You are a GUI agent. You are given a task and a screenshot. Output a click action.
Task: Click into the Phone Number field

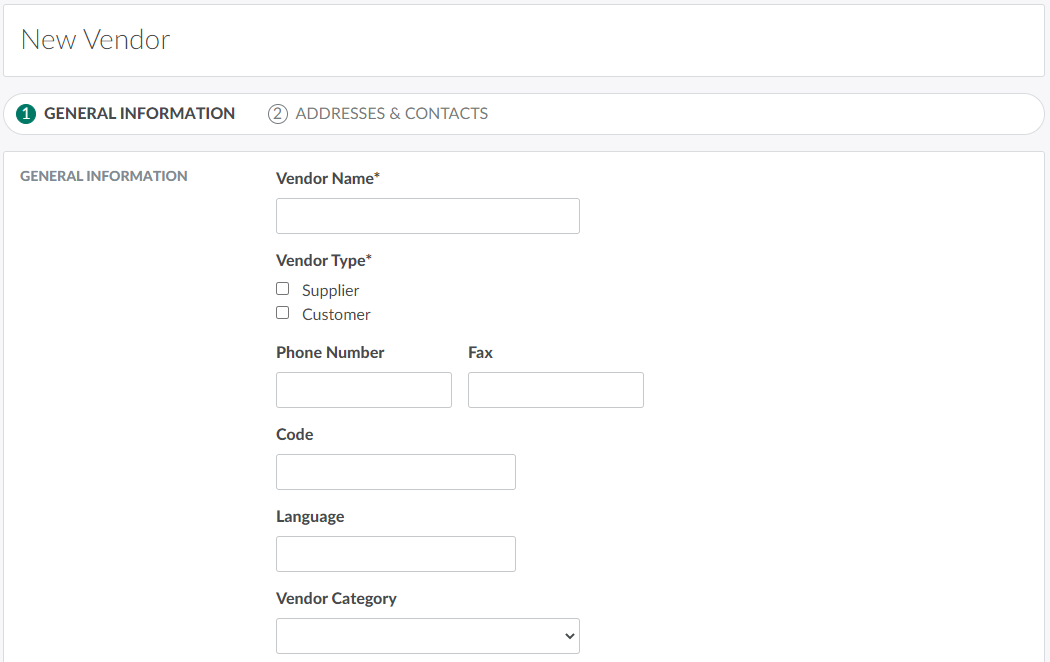(363, 390)
